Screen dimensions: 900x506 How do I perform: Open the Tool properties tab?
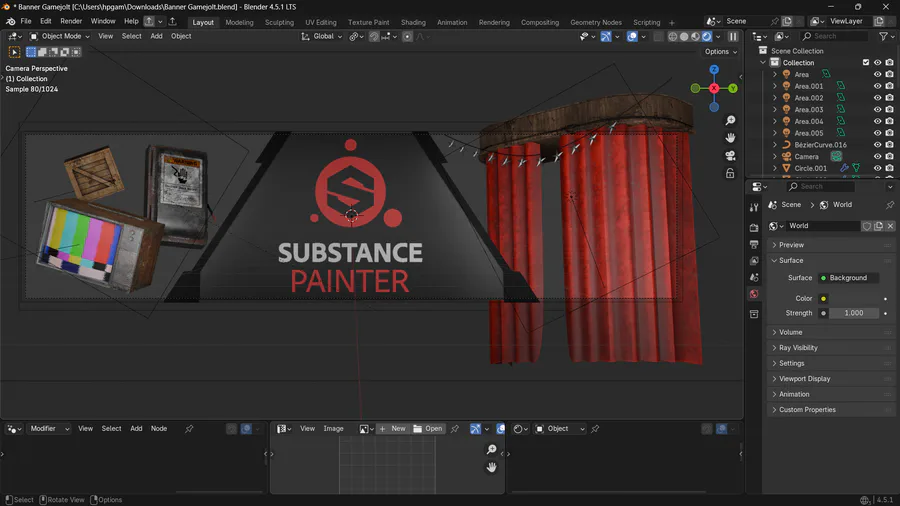point(754,208)
